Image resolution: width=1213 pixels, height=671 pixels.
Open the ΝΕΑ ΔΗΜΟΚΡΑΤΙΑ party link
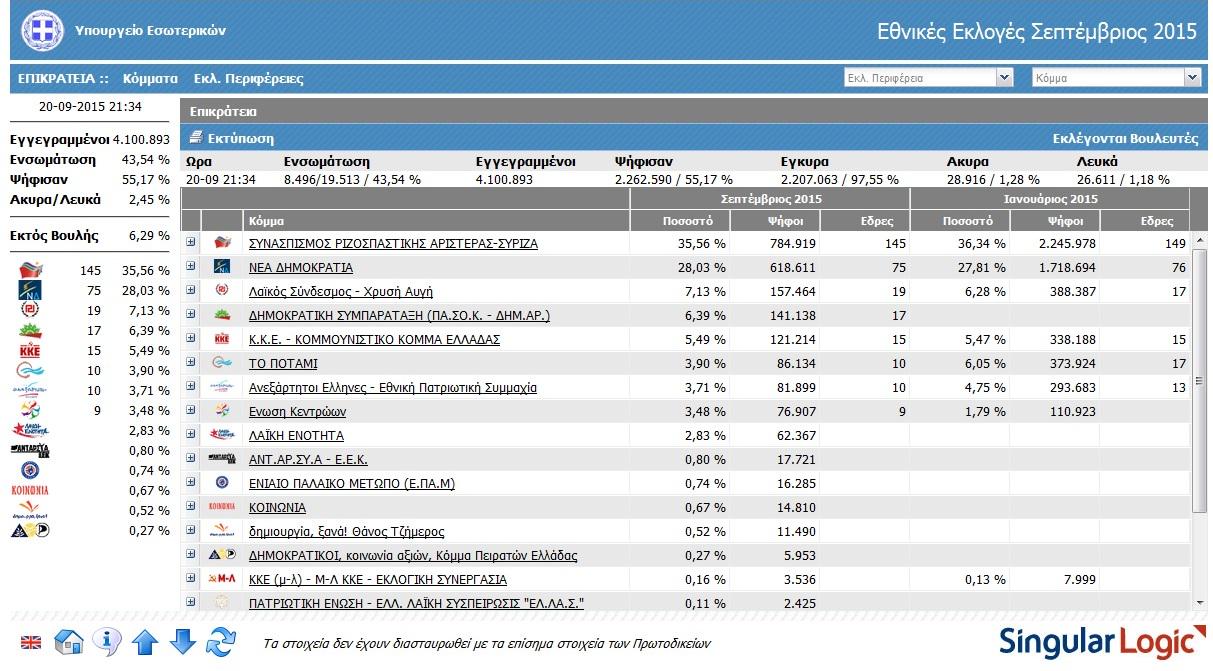click(300, 267)
